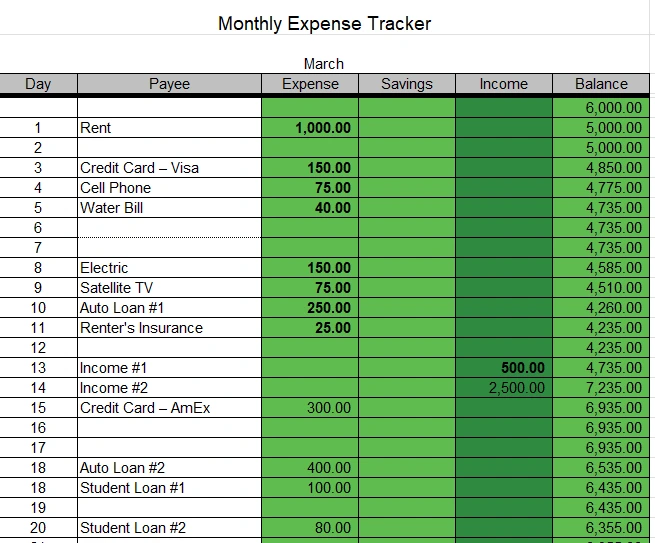Click the "40.00" expense cell
This screenshot has width=655, height=543.
pyautogui.click(x=310, y=208)
